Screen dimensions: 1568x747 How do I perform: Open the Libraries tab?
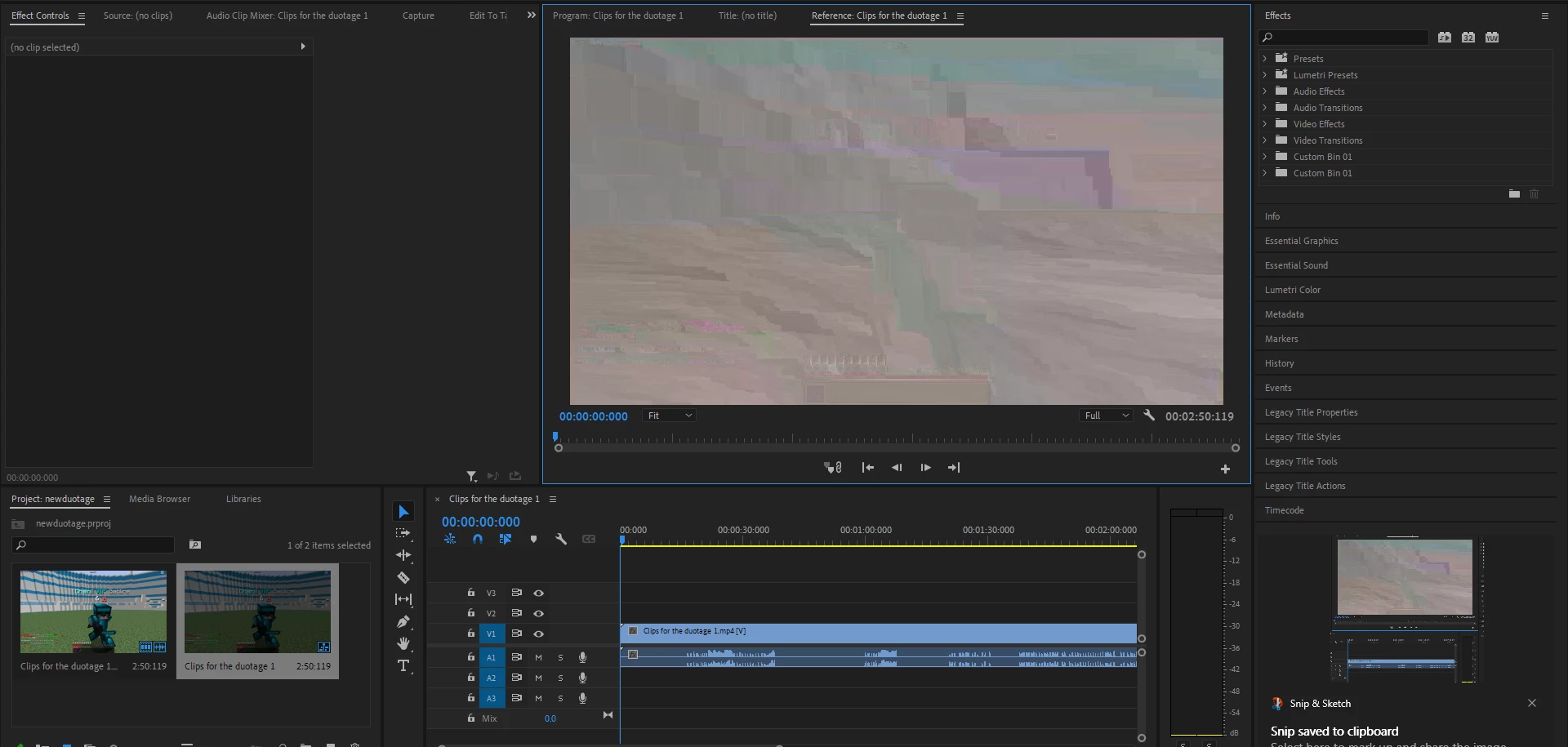pos(243,499)
